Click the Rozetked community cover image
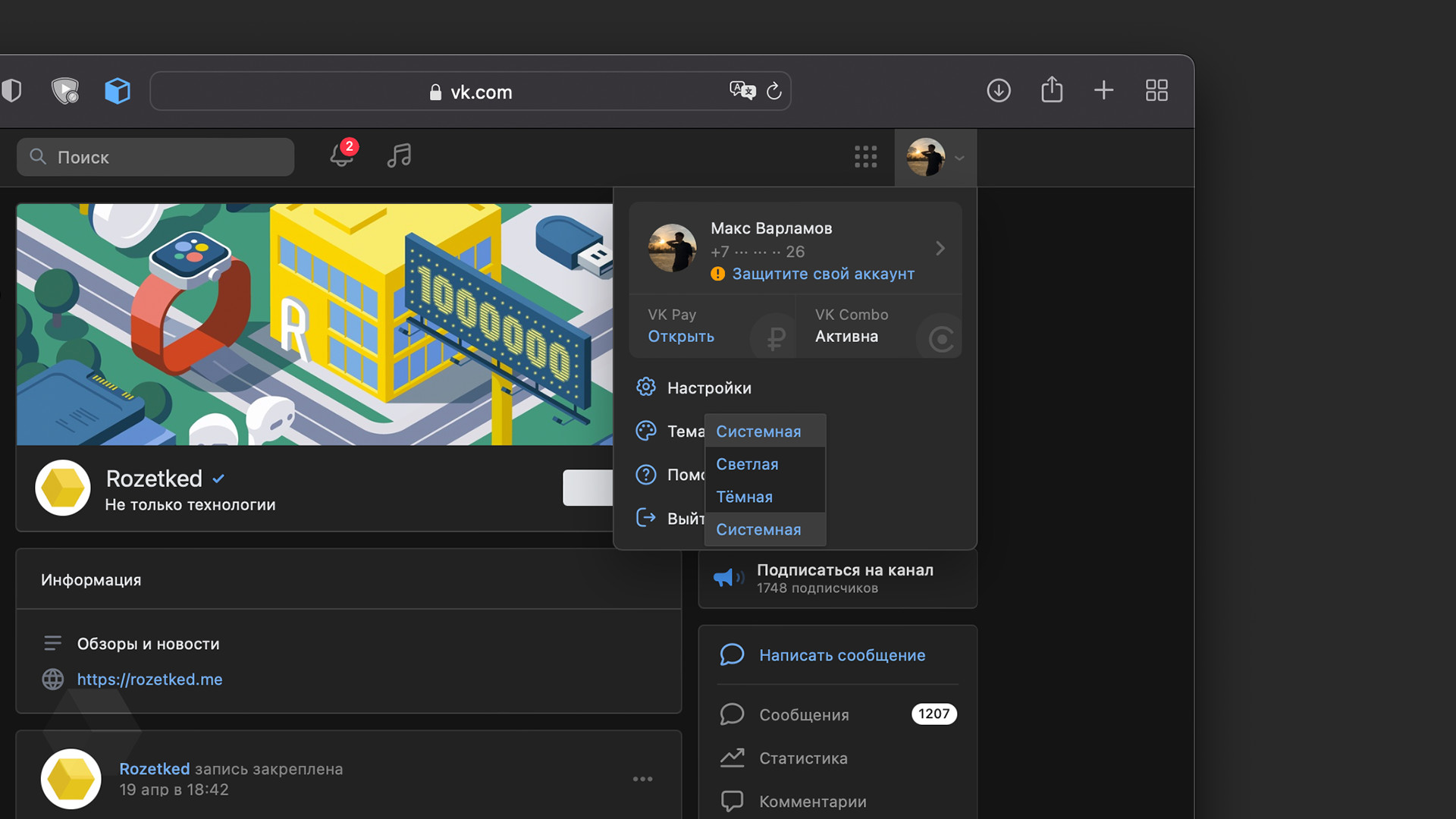This screenshot has width=1456, height=819. (x=315, y=324)
